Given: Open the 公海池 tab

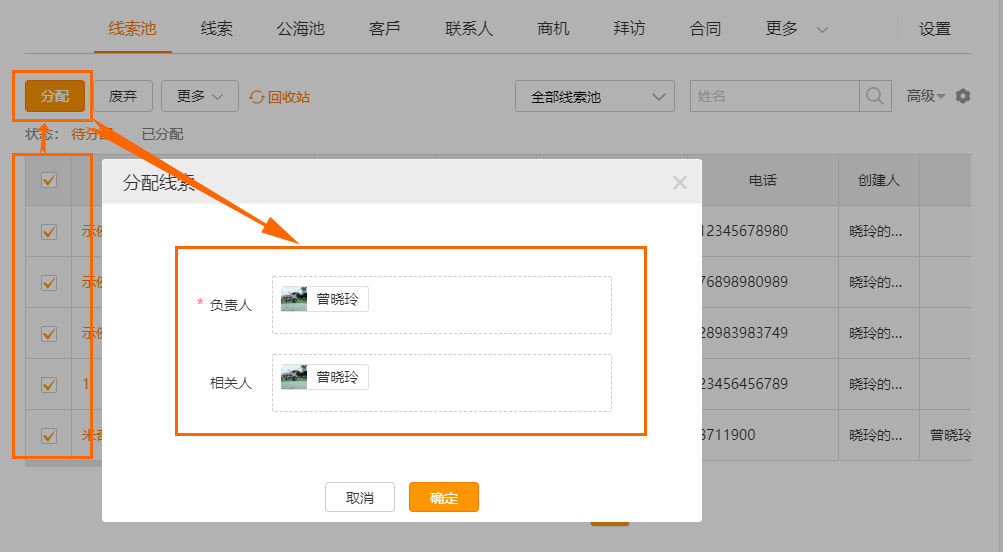Looking at the screenshot, I should click(301, 29).
